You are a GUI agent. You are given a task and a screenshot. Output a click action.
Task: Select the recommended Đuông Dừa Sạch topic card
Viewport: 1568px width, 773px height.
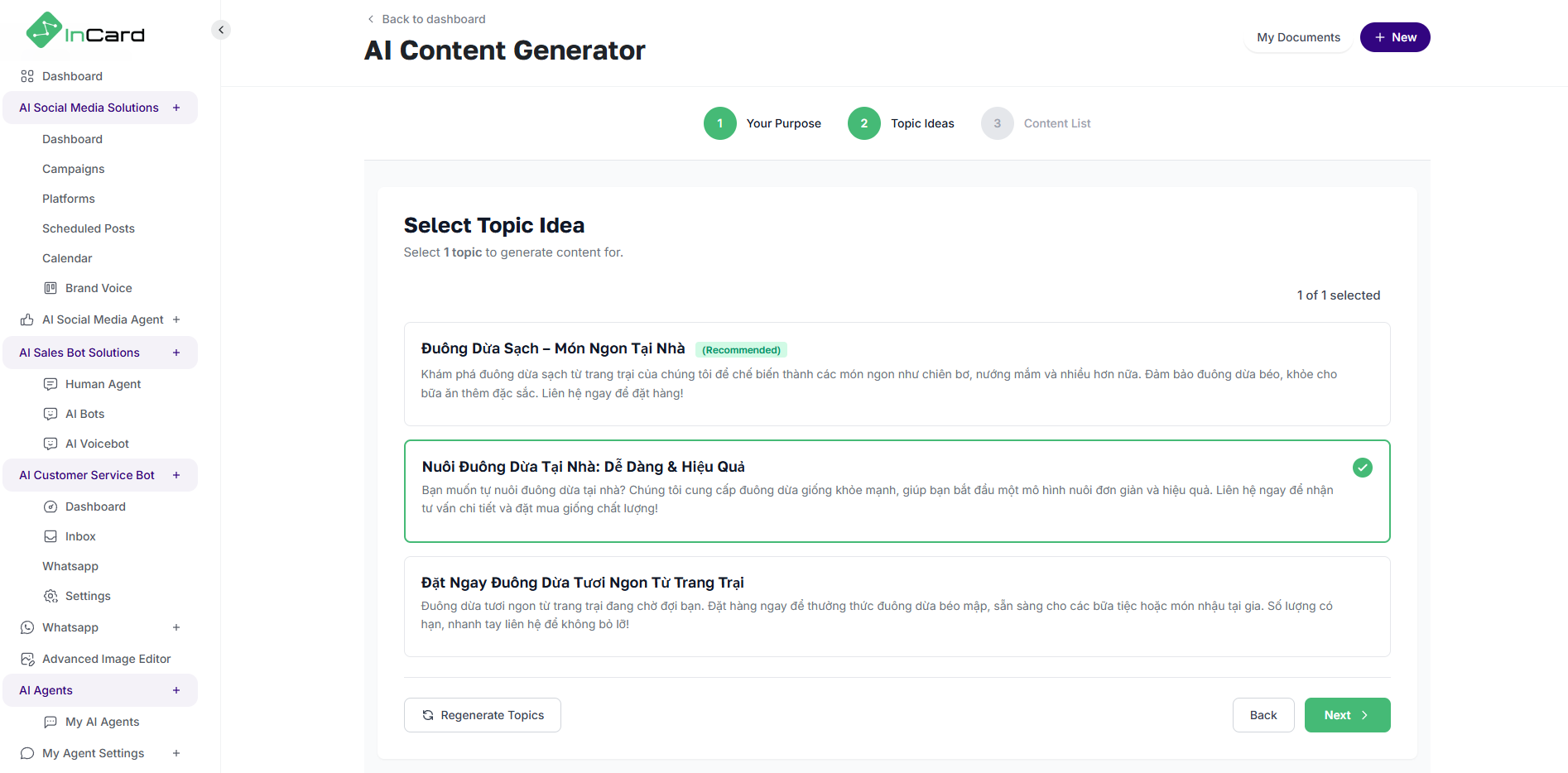click(x=897, y=374)
